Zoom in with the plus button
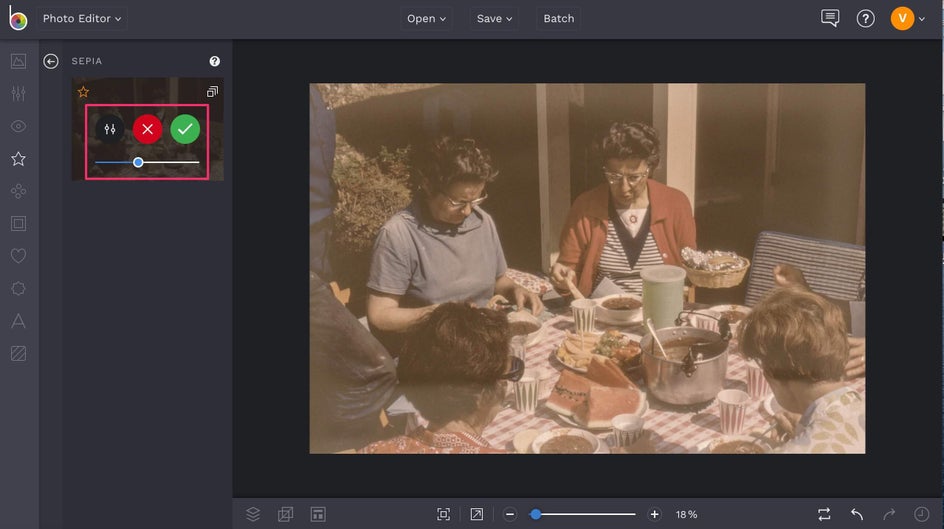This screenshot has height=529, width=944. click(654, 515)
